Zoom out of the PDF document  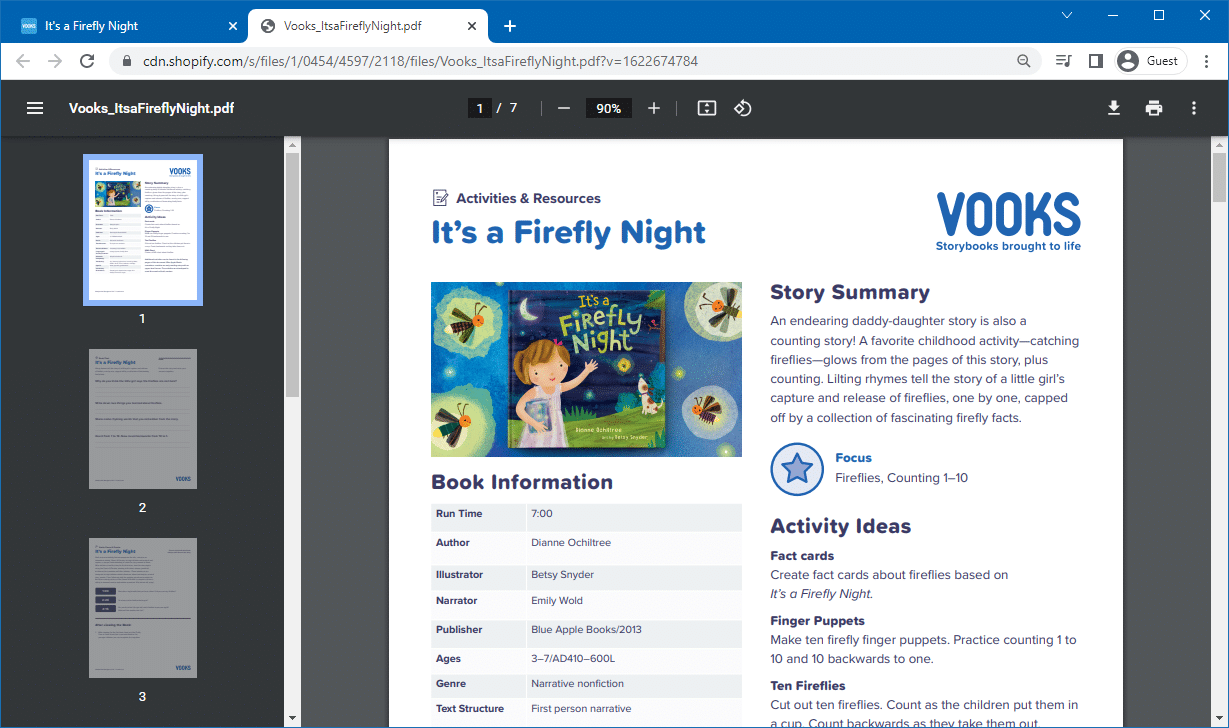[x=563, y=108]
